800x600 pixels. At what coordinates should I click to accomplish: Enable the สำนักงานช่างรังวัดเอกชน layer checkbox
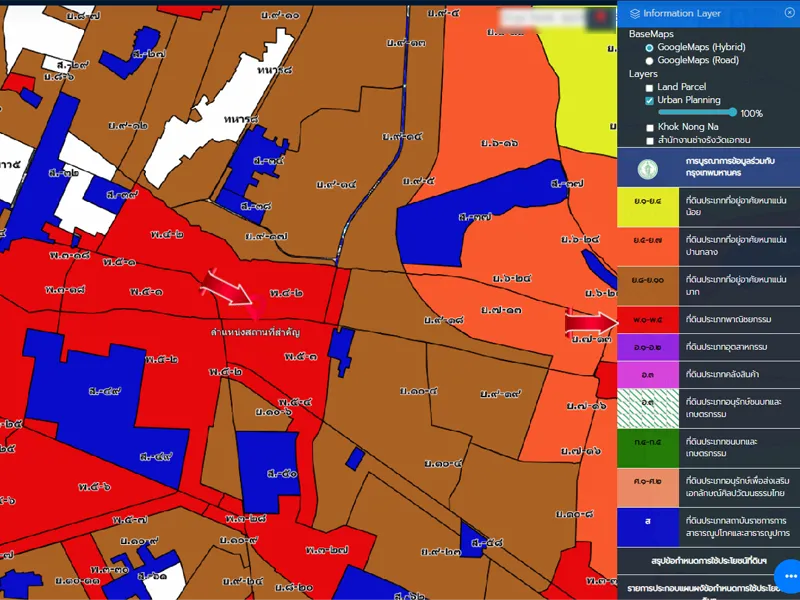tap(650, 141)
